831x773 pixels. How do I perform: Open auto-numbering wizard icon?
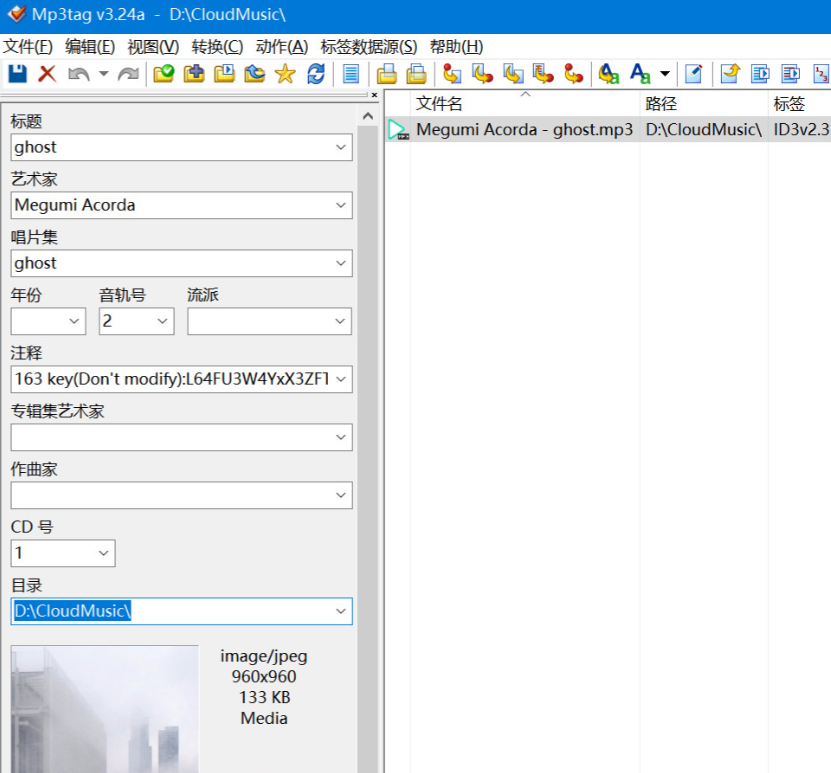821,74
